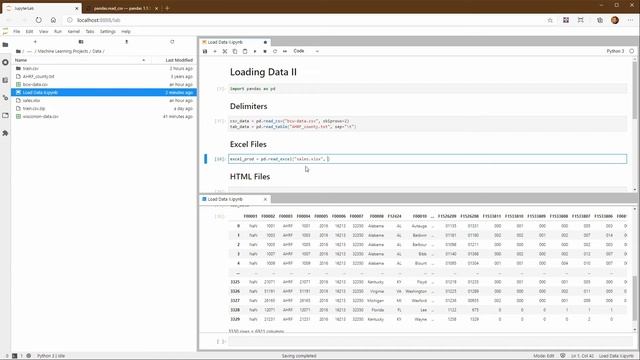This screenshot has width=640, height=360.
Task: Open the Open Tabs sidebar icon
Action: click(5, 116)
